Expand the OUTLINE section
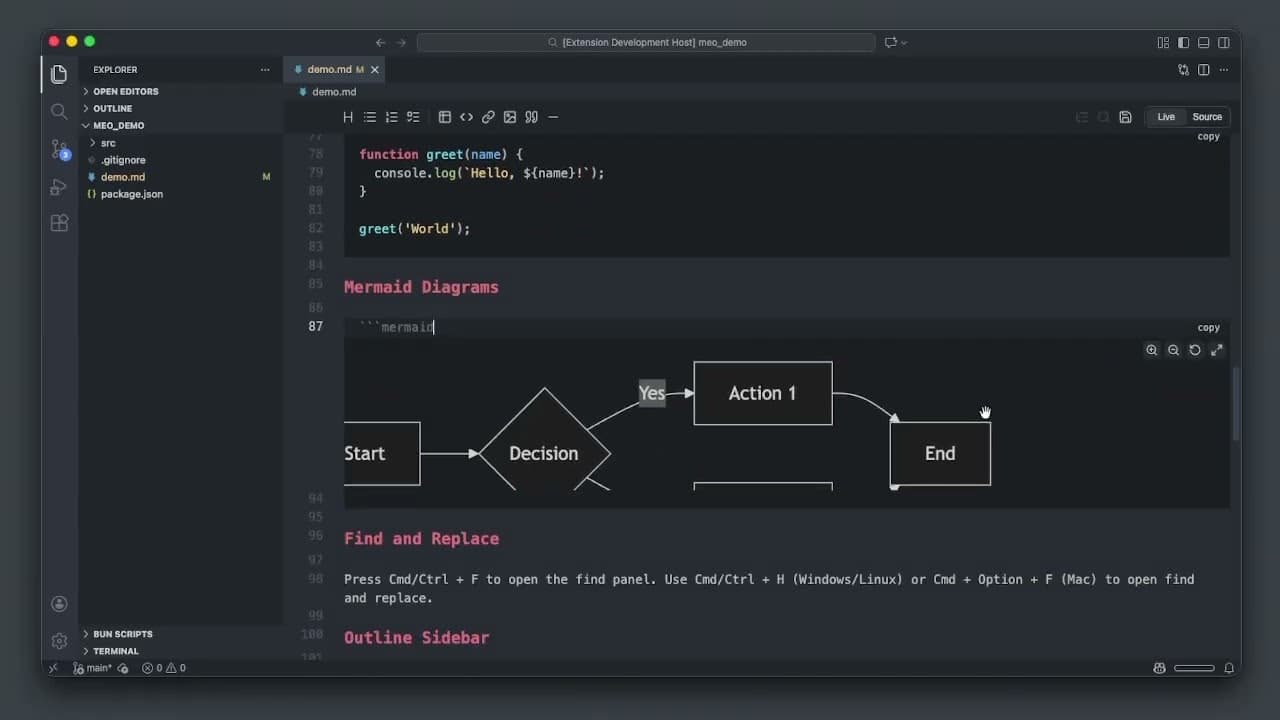The image size is (1280, 720). pos(113,108)
